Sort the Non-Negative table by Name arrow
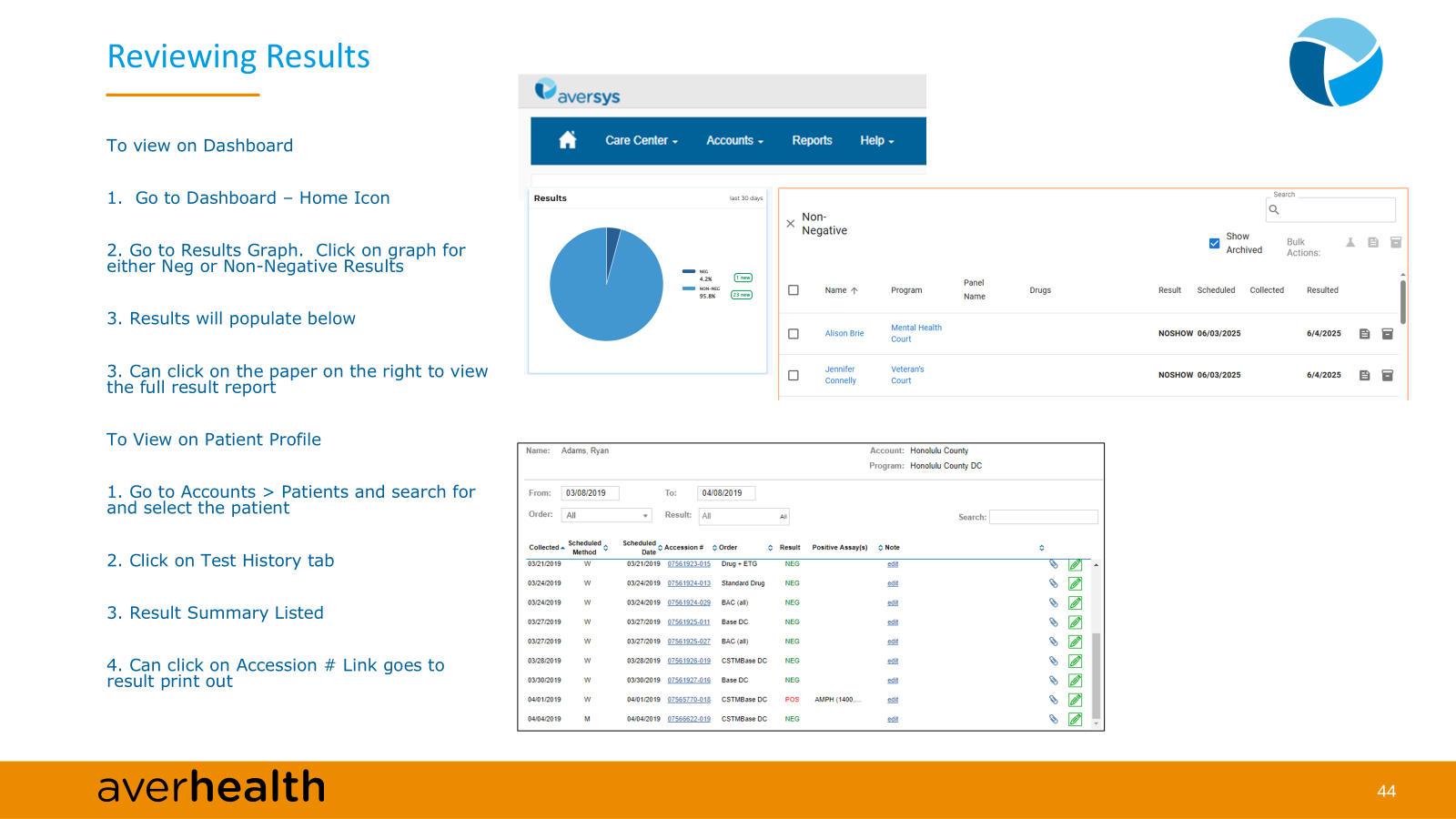The width and height of the screenshot is (1456, 819). (x=854, y=290)
